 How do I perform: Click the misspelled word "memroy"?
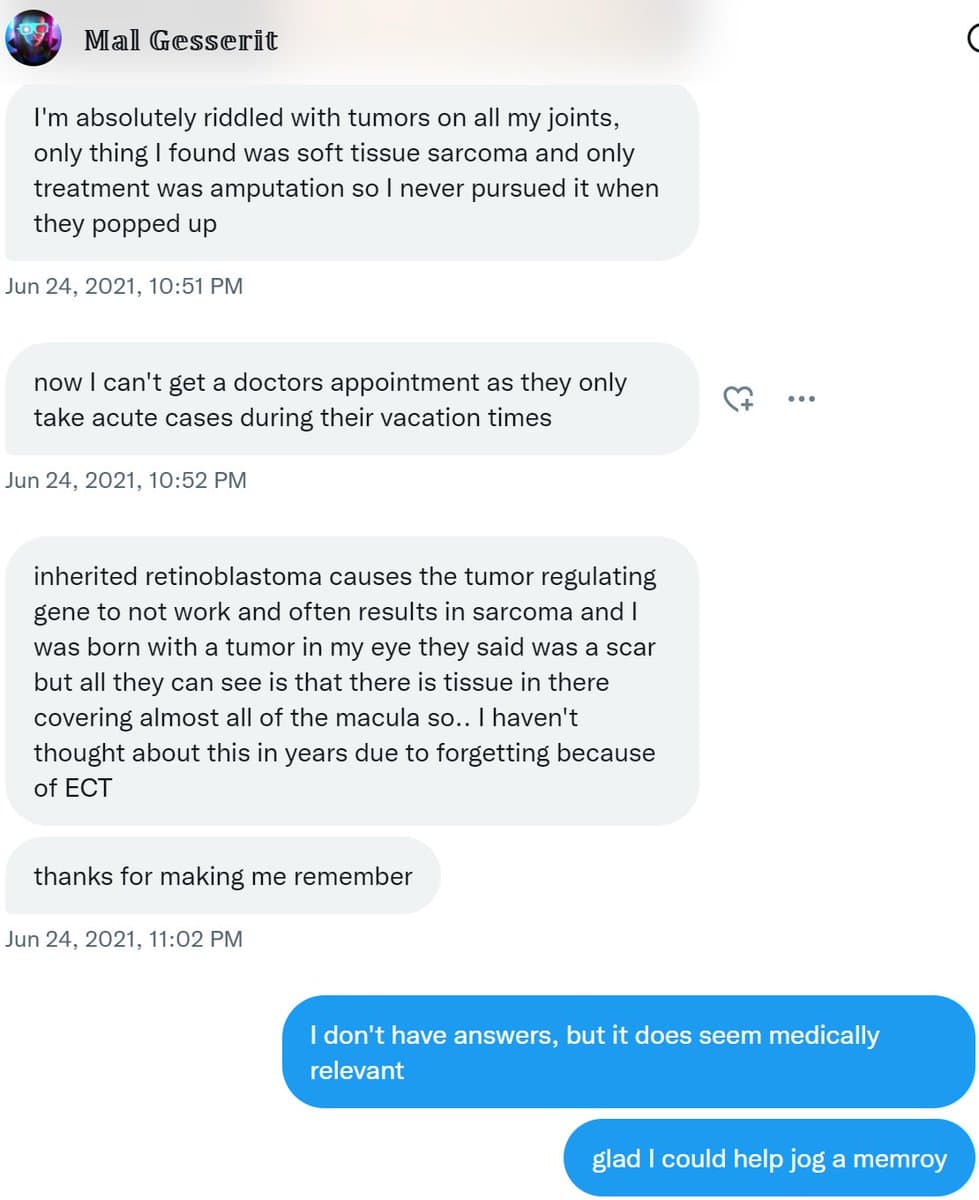coord(900,1159)
